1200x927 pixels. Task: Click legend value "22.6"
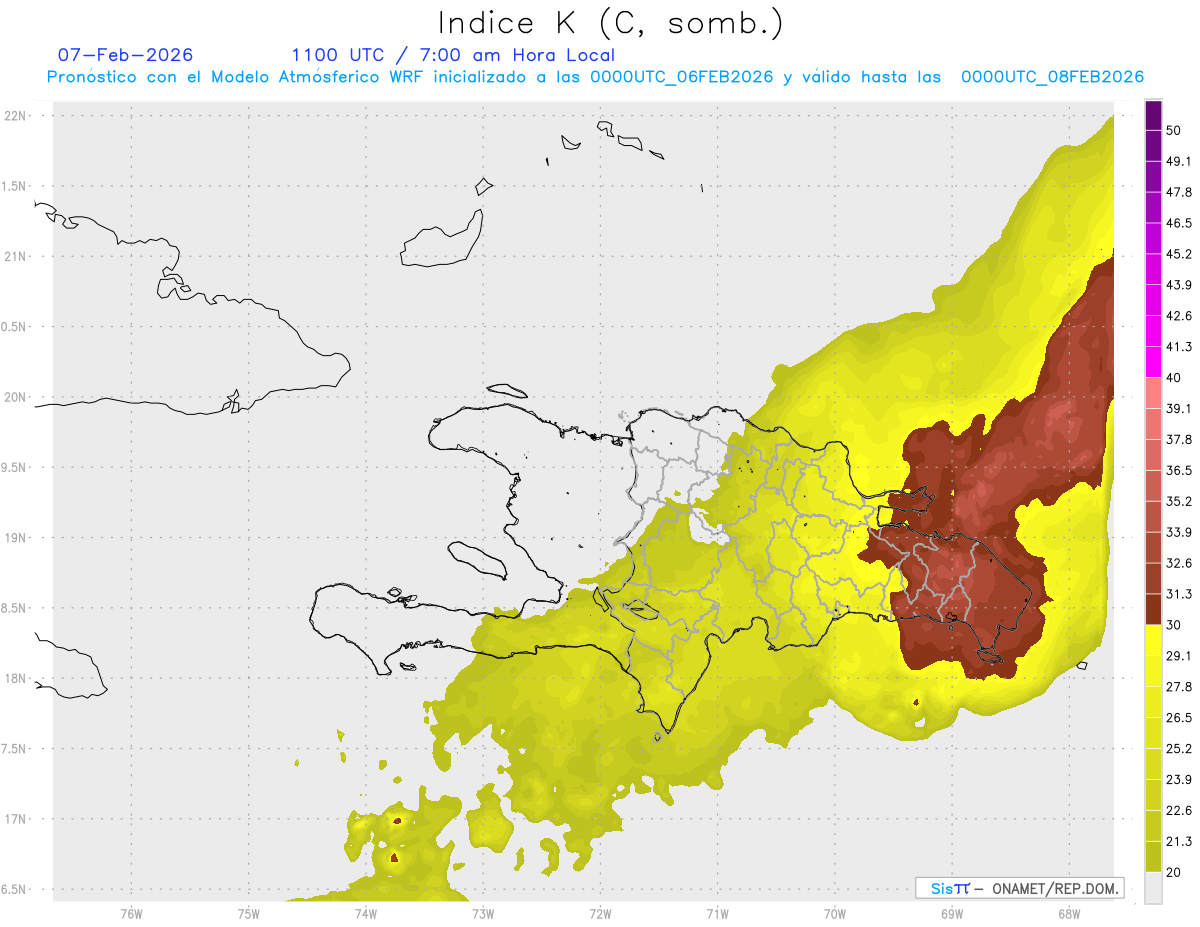point(1179,811)
